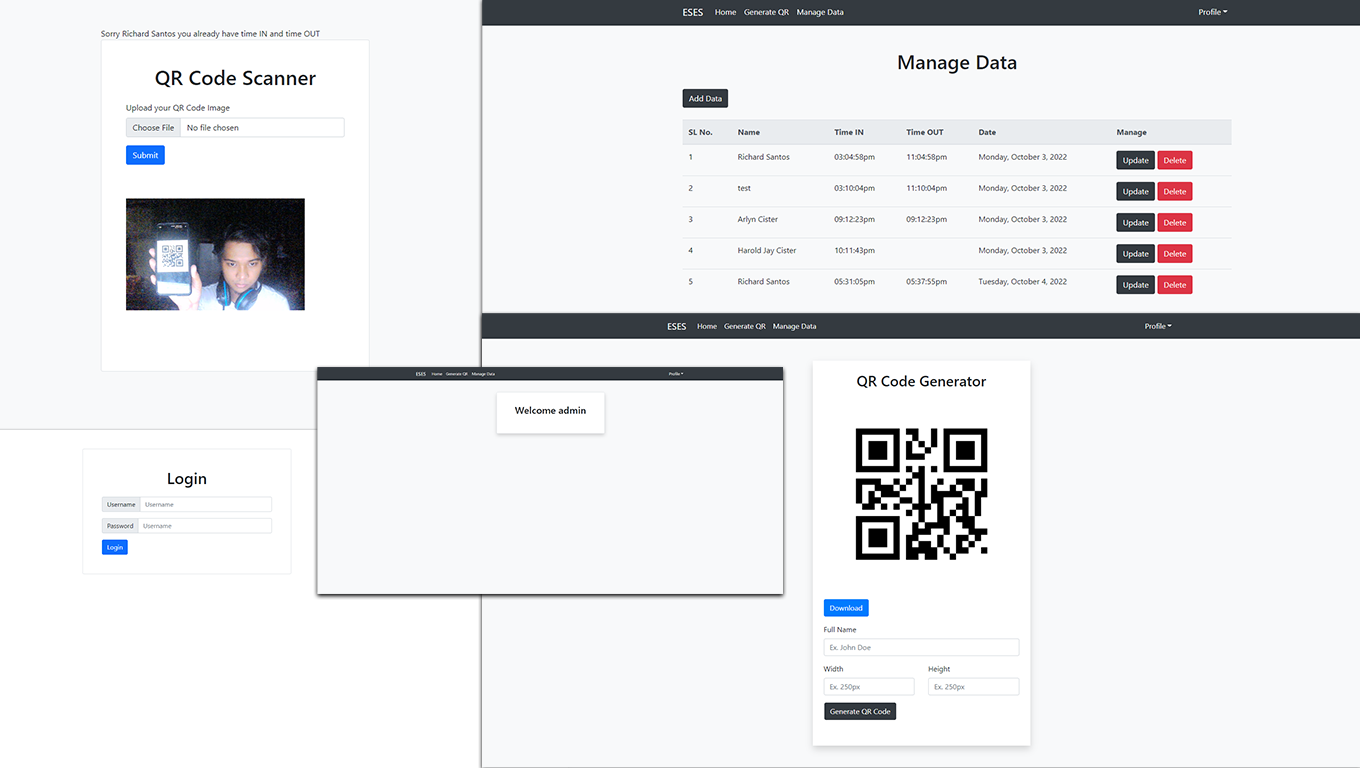
Task: Click the generated QR code image
Action: pos(921,494)
